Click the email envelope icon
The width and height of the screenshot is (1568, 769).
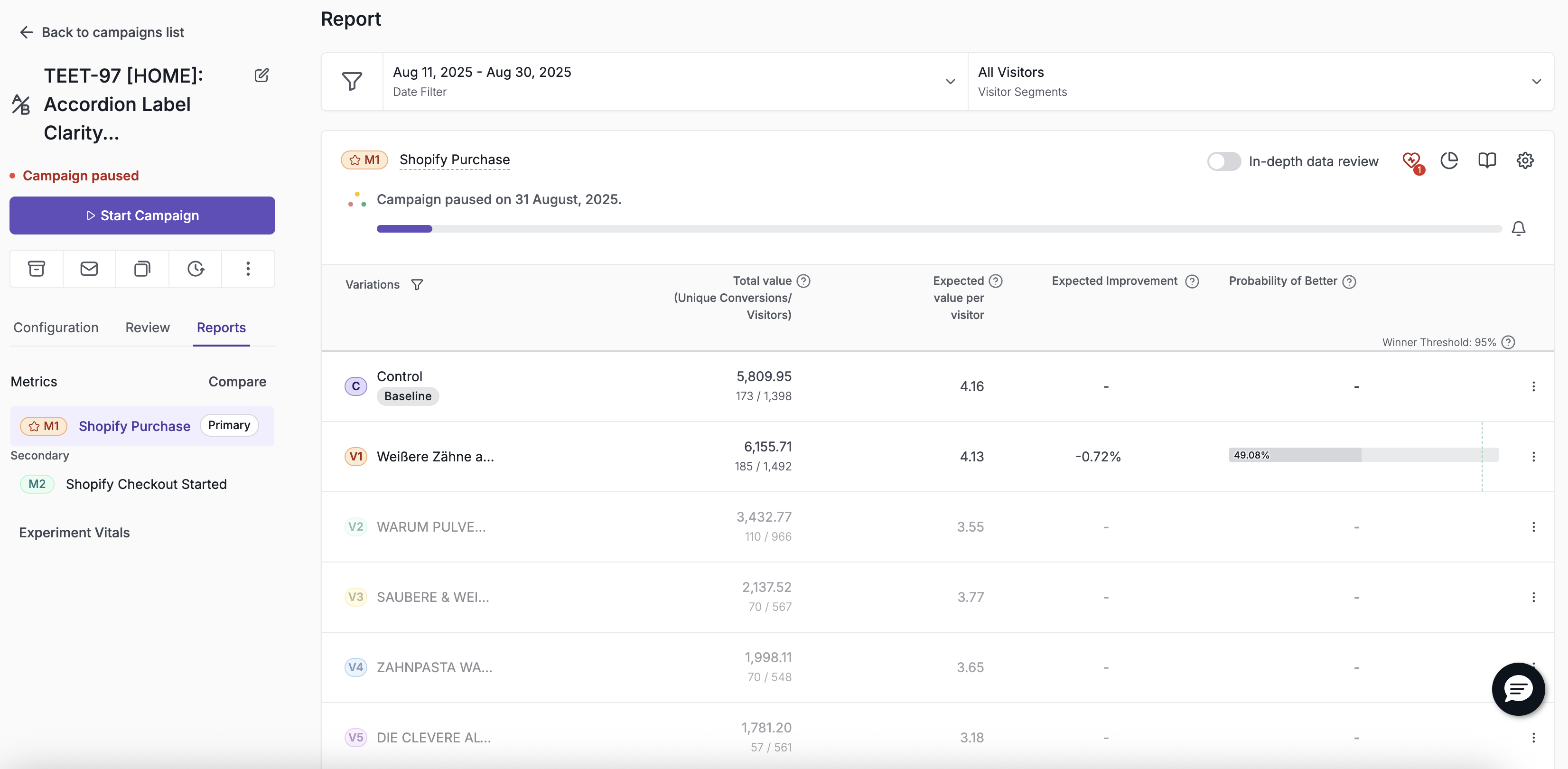pos(90,269)
